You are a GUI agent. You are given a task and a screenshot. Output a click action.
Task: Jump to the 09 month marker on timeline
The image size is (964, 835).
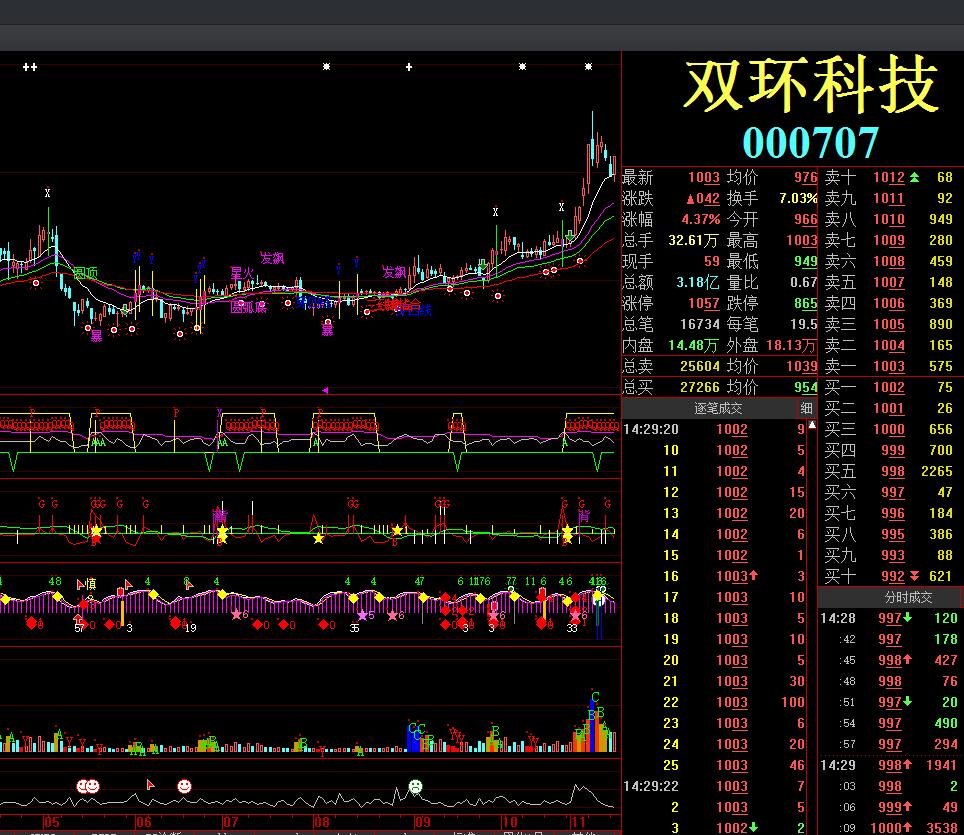click(x=422, y=822)
